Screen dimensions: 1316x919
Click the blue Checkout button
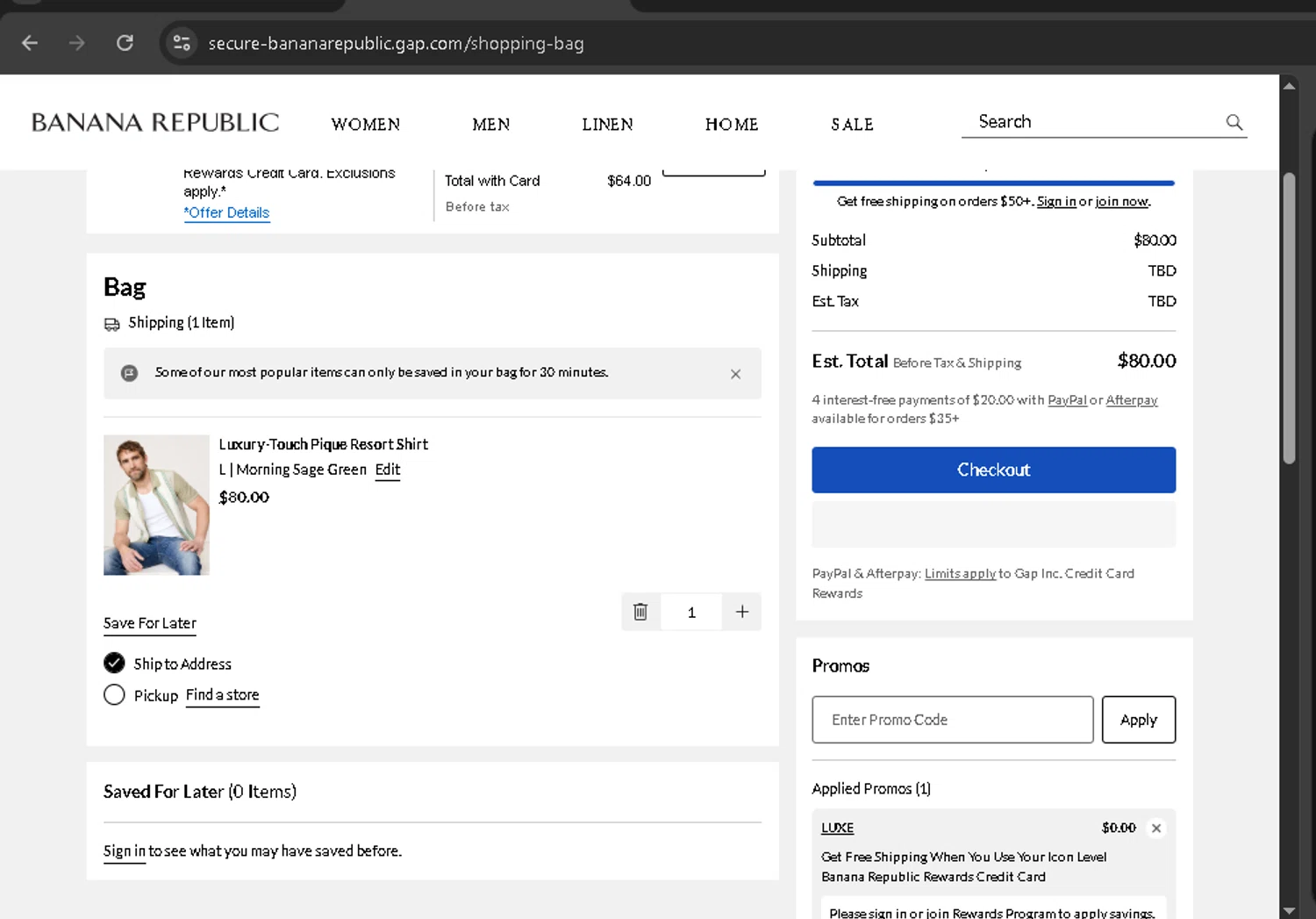click(x=993, y=470)
